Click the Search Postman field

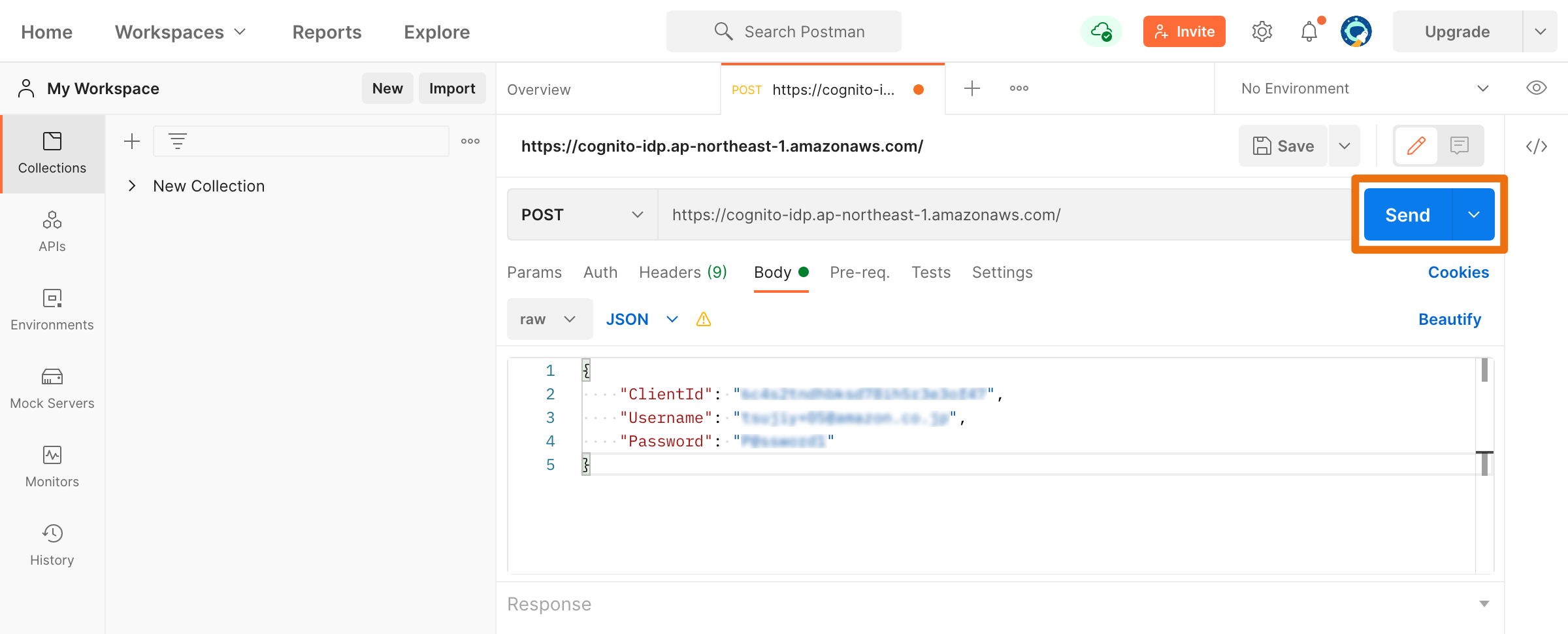(x=784, y=31)
